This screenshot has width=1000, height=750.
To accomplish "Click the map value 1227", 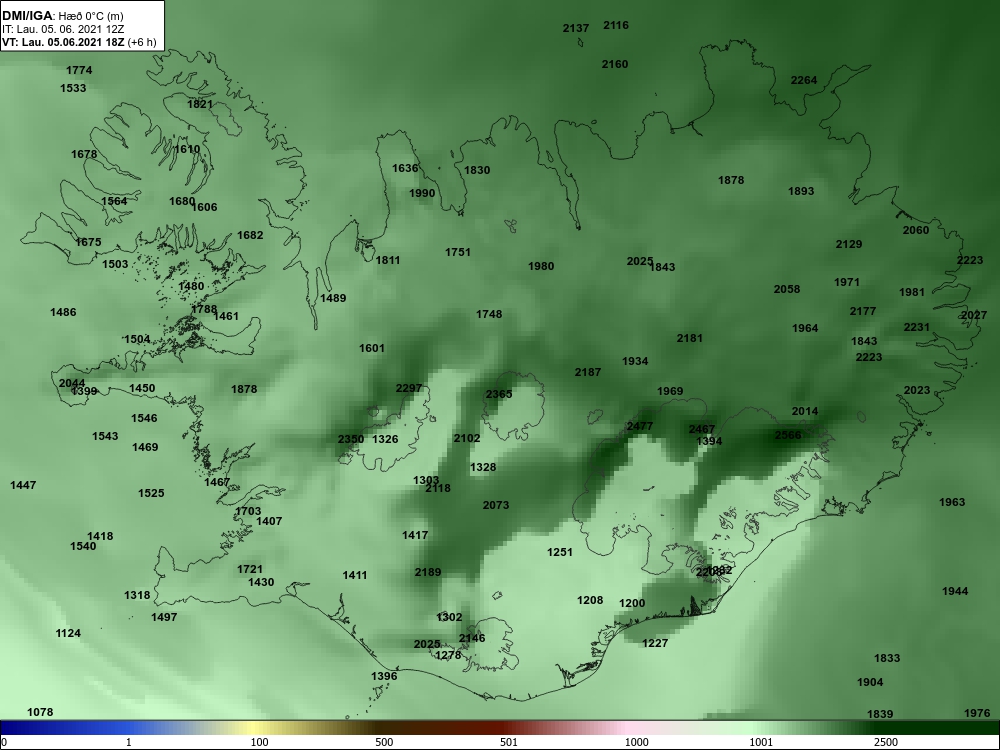I will tap(655, 643).
